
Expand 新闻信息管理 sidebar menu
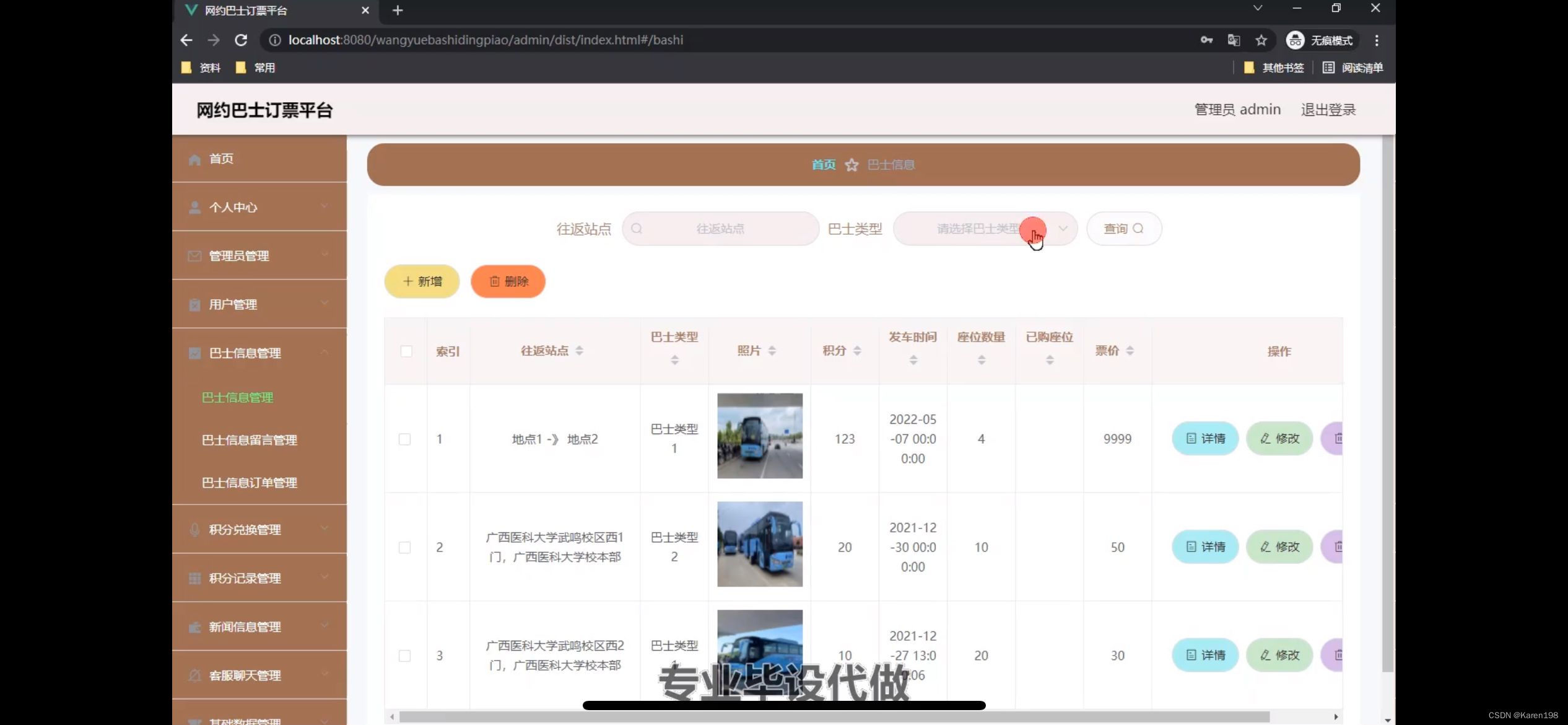click(259, 626)
